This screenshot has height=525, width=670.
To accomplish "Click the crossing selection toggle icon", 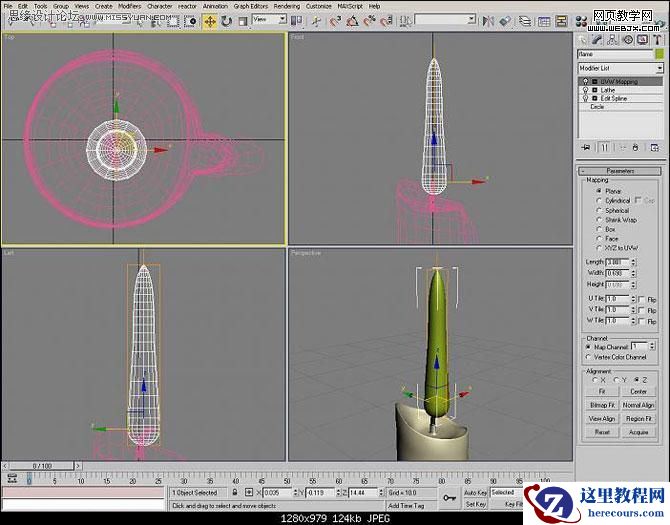I will [x=192, y=21].
